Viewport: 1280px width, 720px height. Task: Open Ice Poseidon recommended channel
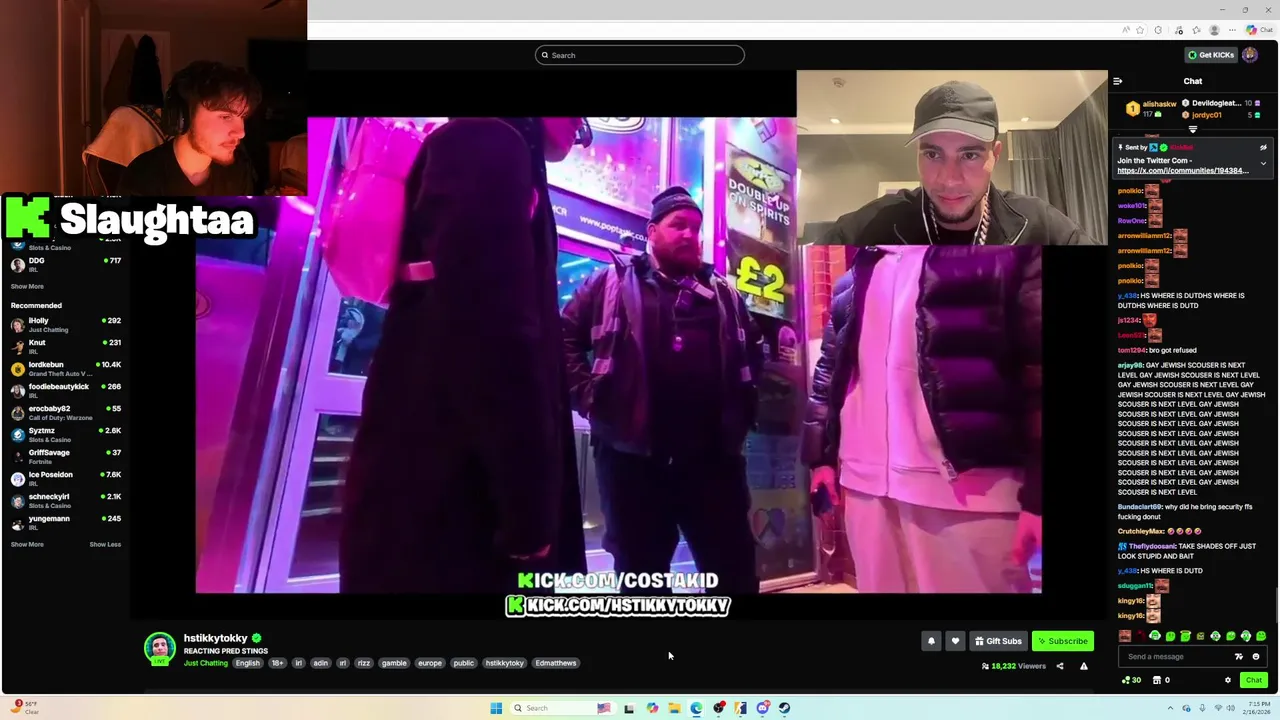point(65,478)
